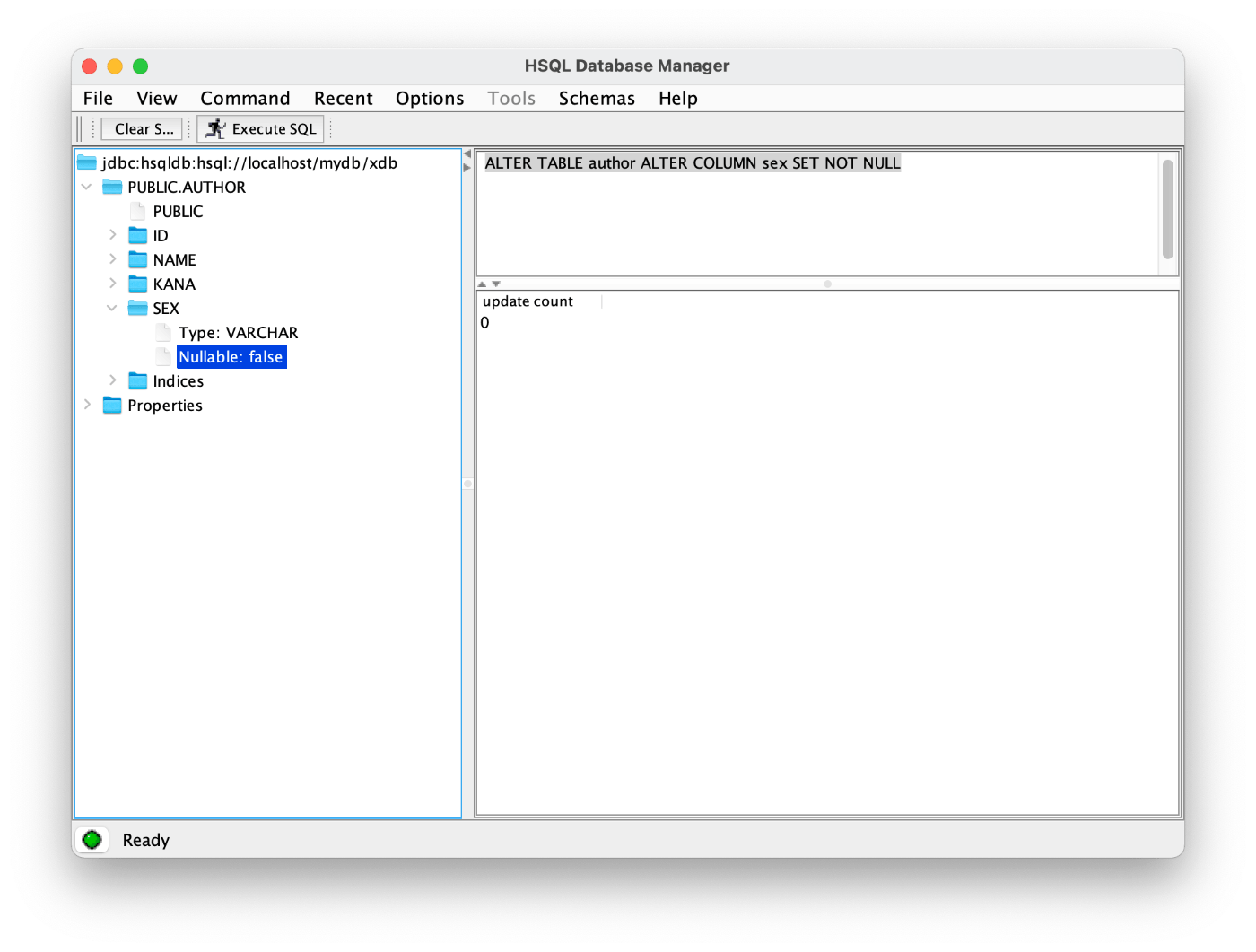Open the Options menu

coord(430,98)
